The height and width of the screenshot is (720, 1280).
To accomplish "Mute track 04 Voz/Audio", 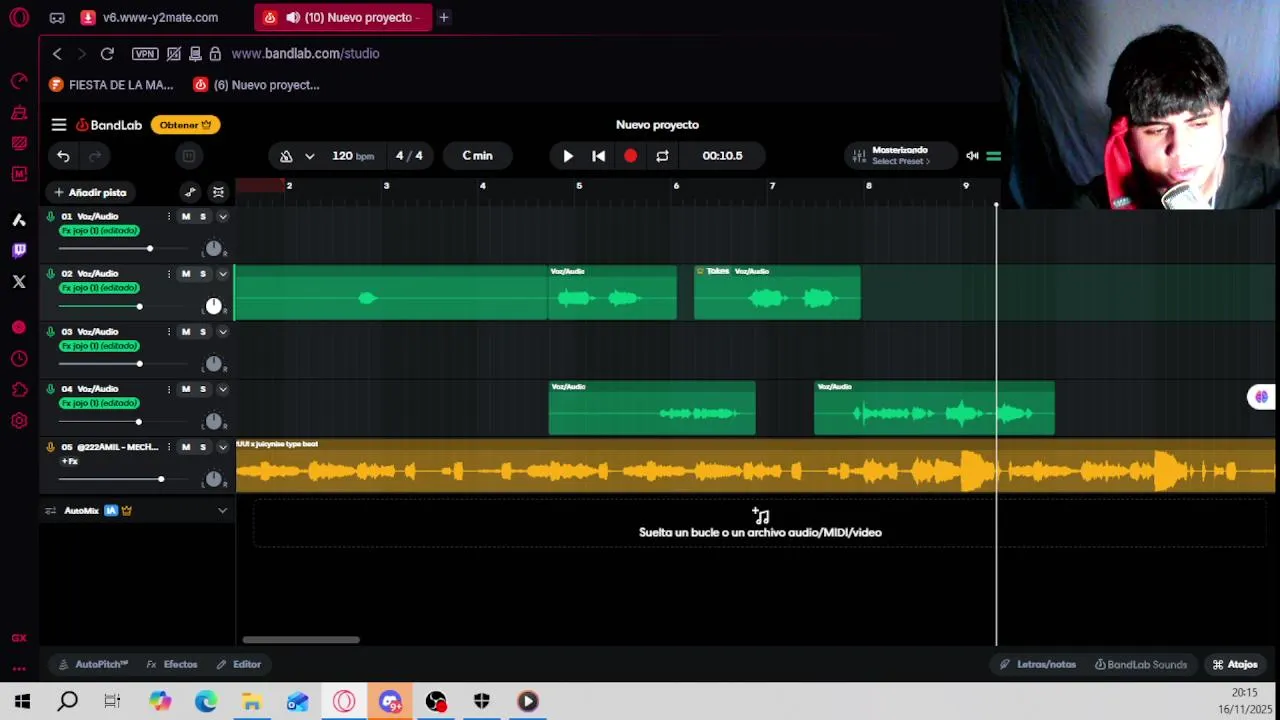I will pyautogui.click(x=185, y=389).
